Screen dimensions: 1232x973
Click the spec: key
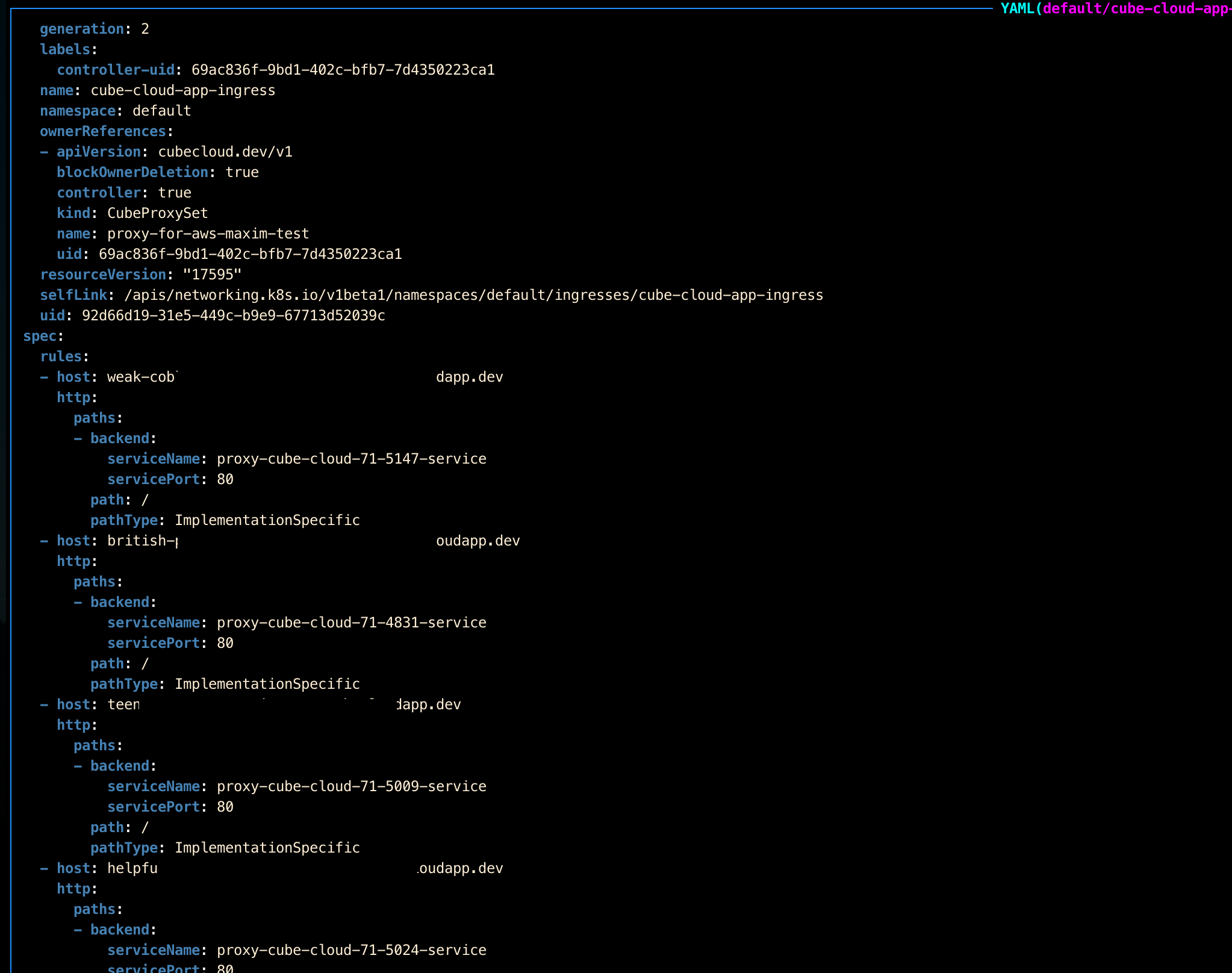(x=43, y=336)
